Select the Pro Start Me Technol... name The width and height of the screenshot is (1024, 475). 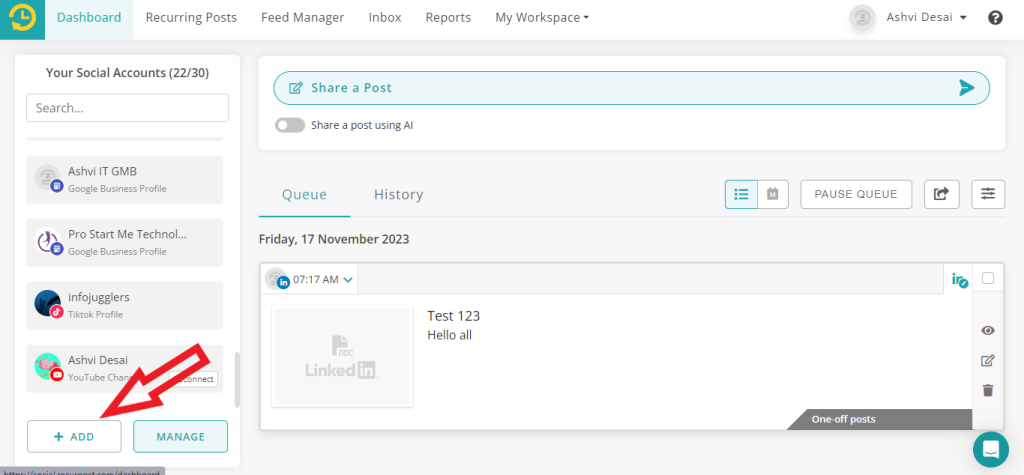click(x=127, y=234)
